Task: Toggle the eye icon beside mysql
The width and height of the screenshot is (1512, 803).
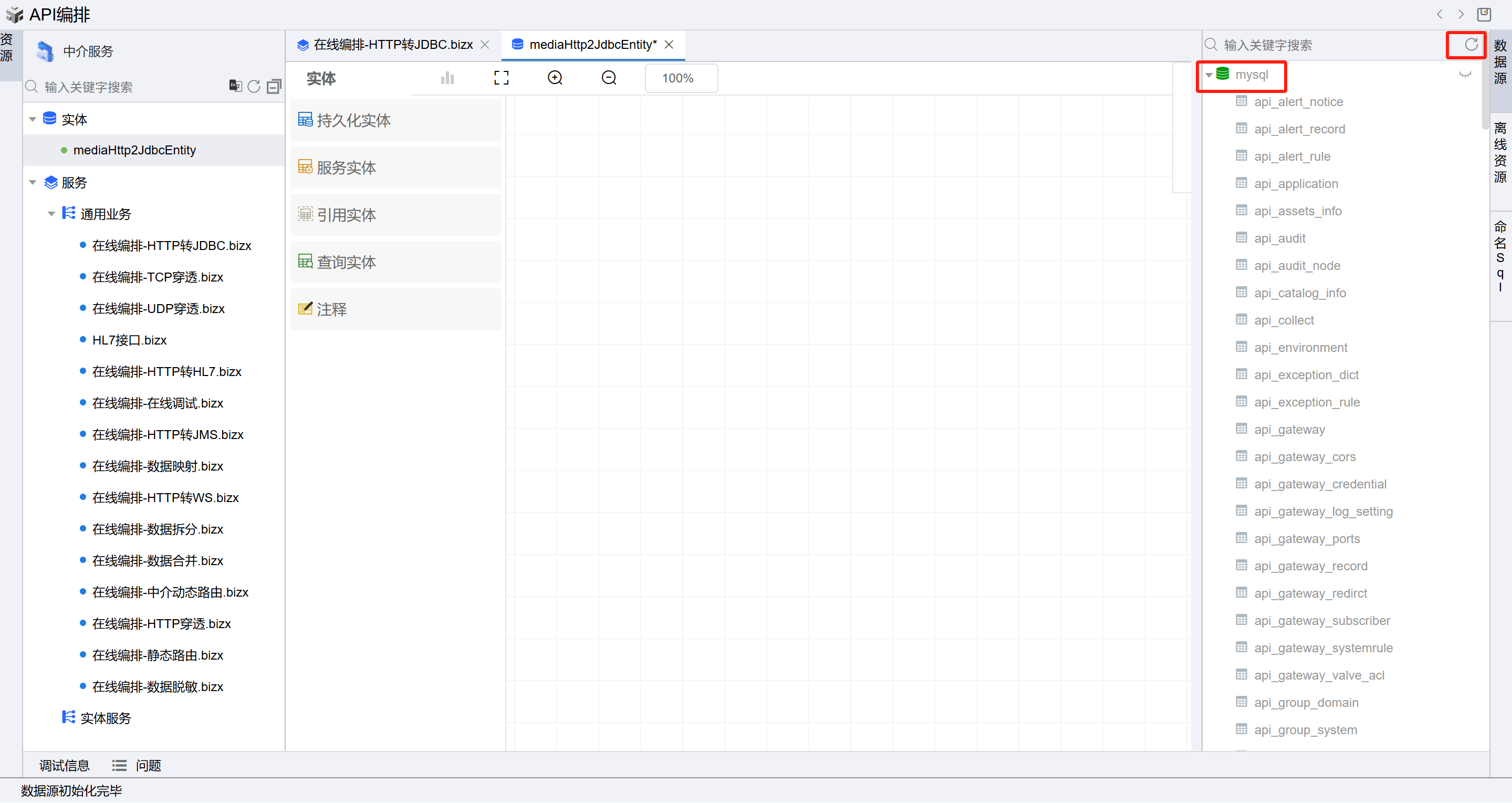Action: tap(1464, 75)
